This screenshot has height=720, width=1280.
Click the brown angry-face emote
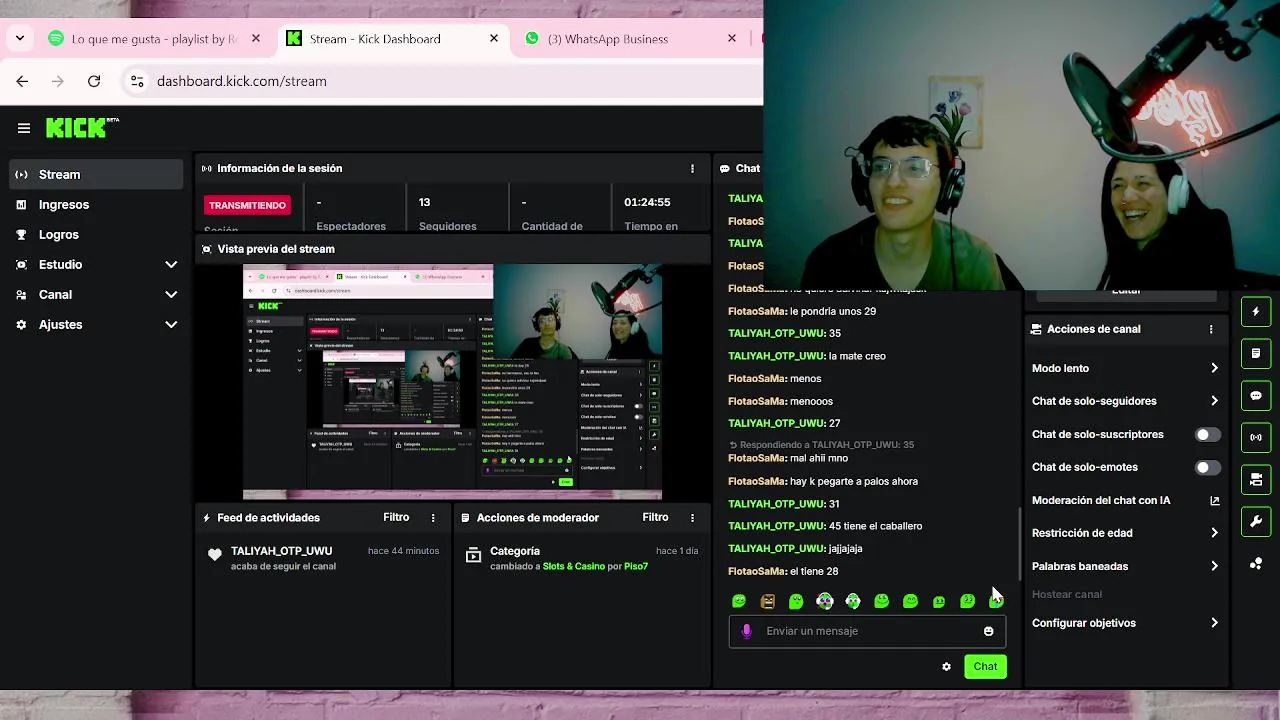coord(768,601)
